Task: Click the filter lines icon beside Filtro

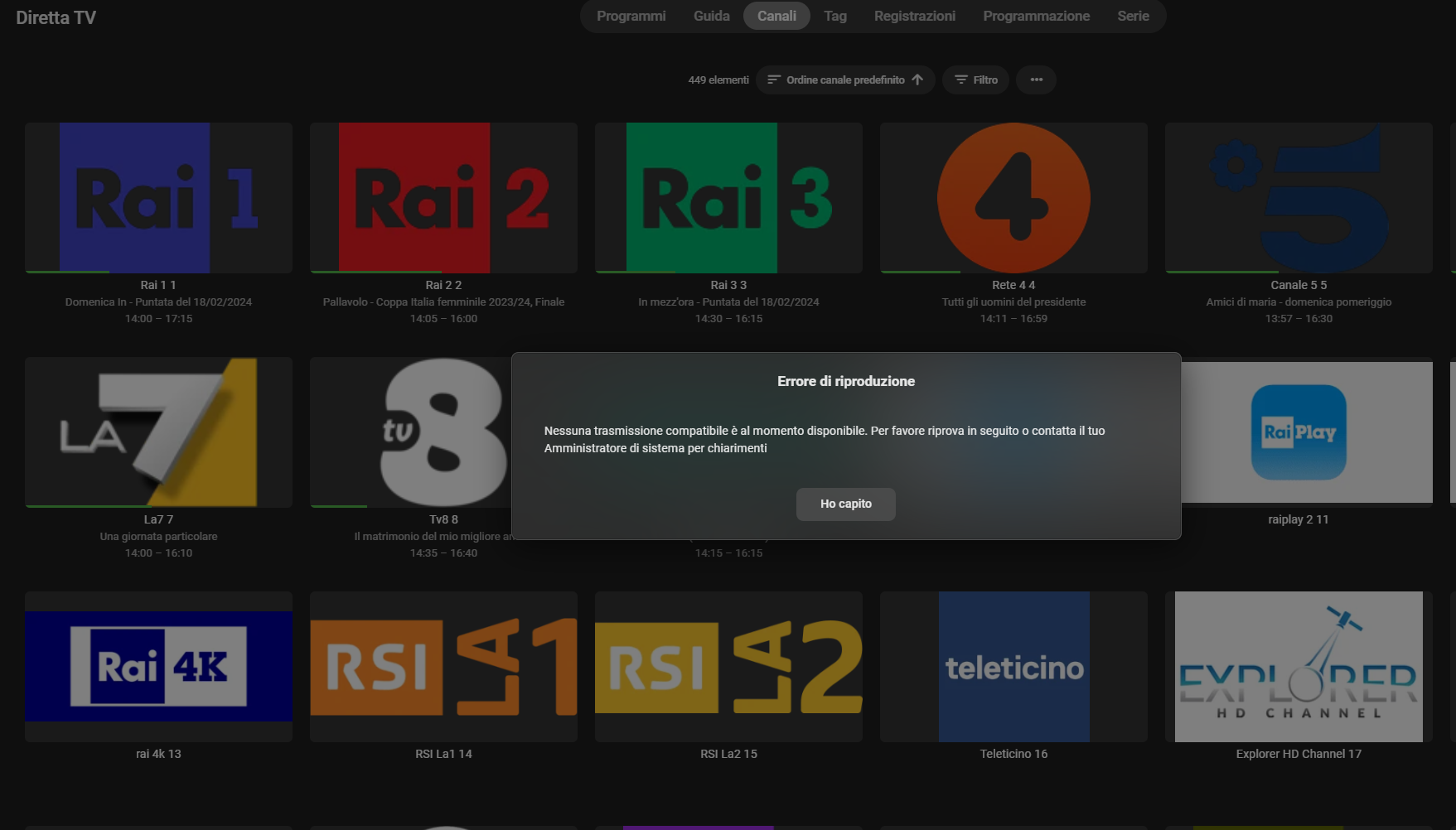Action: pos(961,80)
